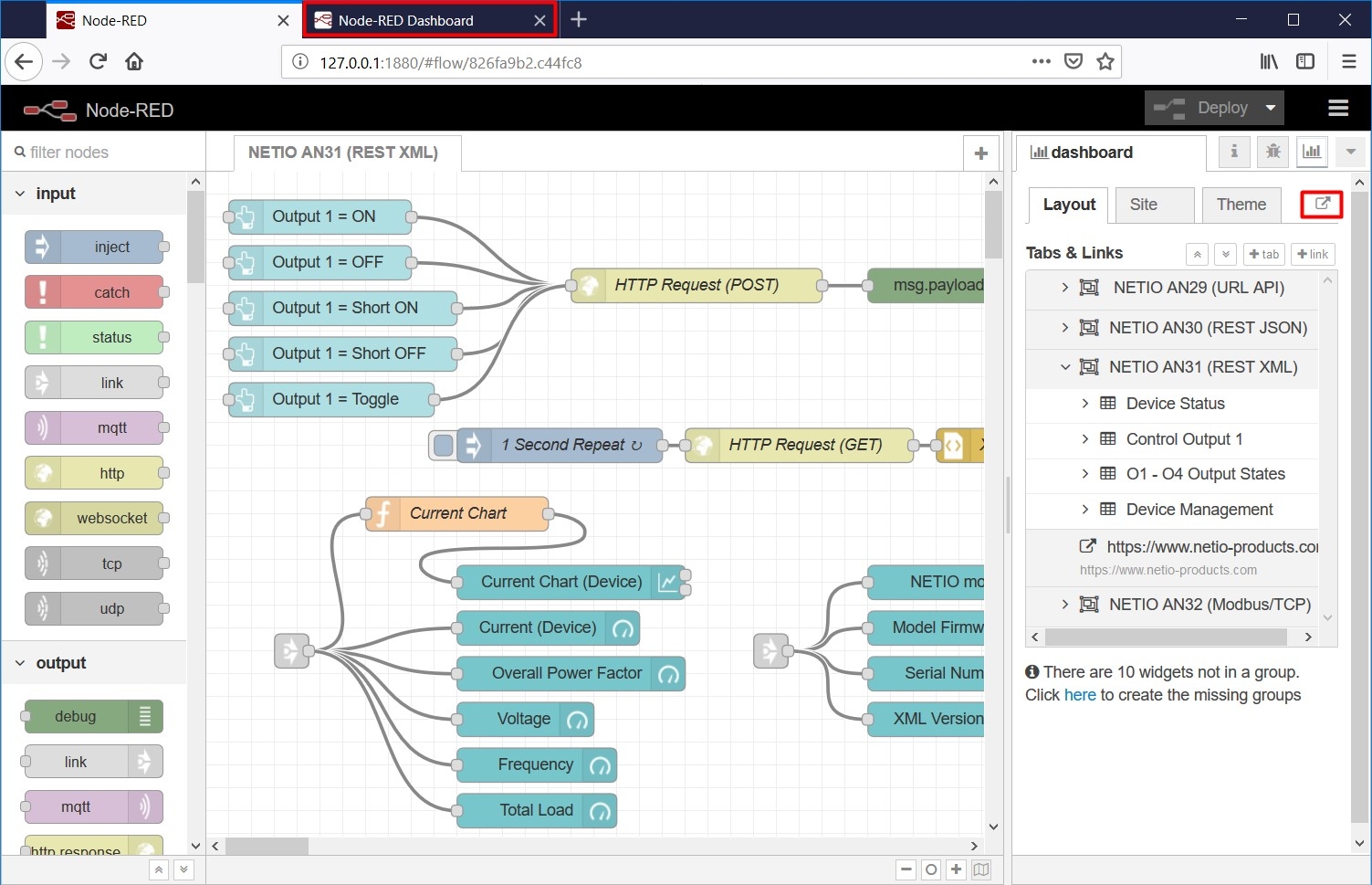Expand the Device Management group
The image size is (1372, 885).
tap(1084, 509)
